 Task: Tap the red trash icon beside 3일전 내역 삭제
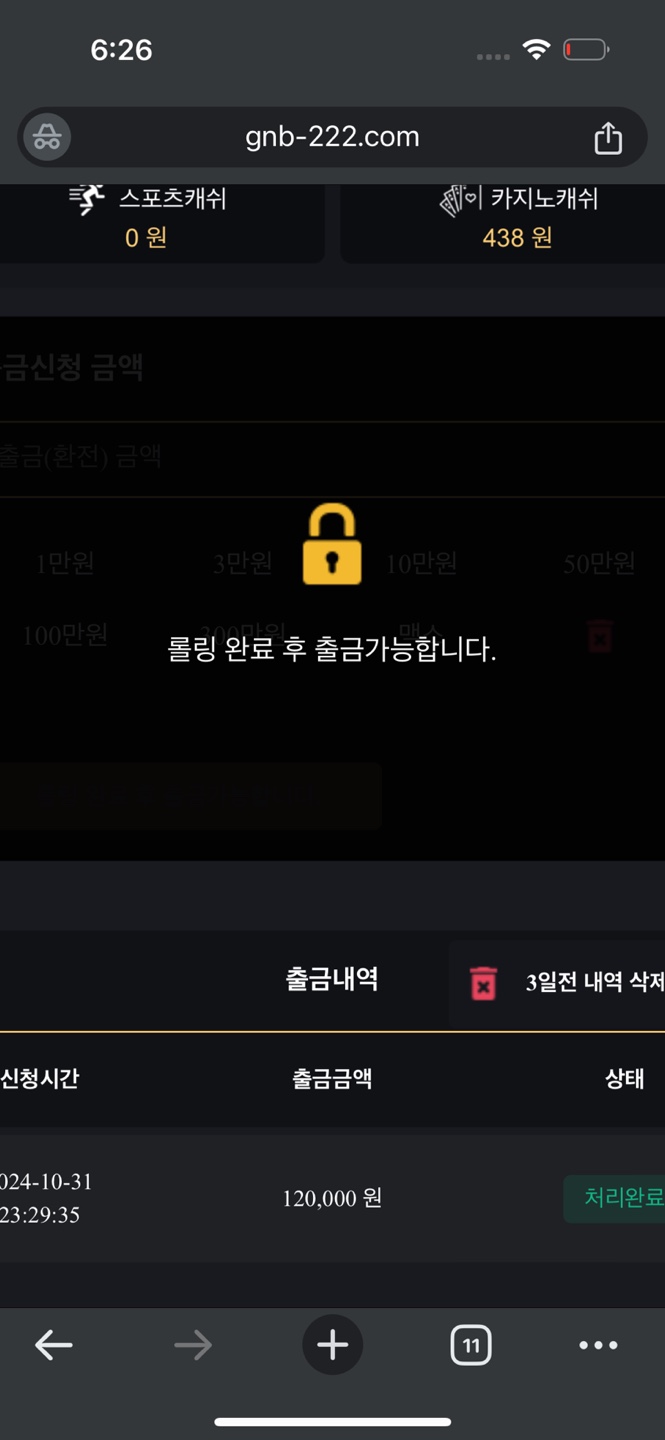coord(483,983)
